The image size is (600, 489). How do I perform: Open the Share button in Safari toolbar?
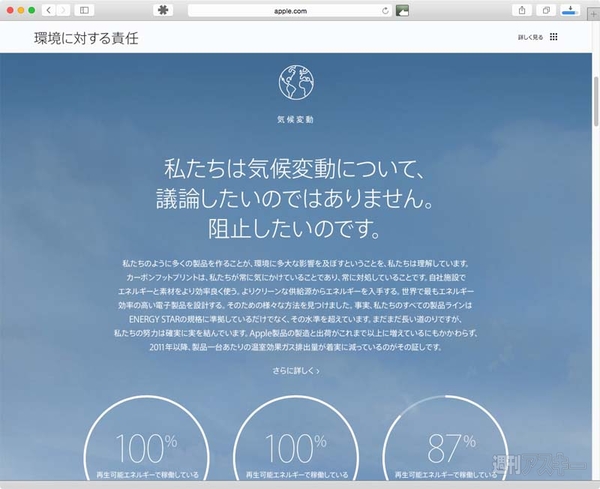pyautogui.click(x=522, y=10)
